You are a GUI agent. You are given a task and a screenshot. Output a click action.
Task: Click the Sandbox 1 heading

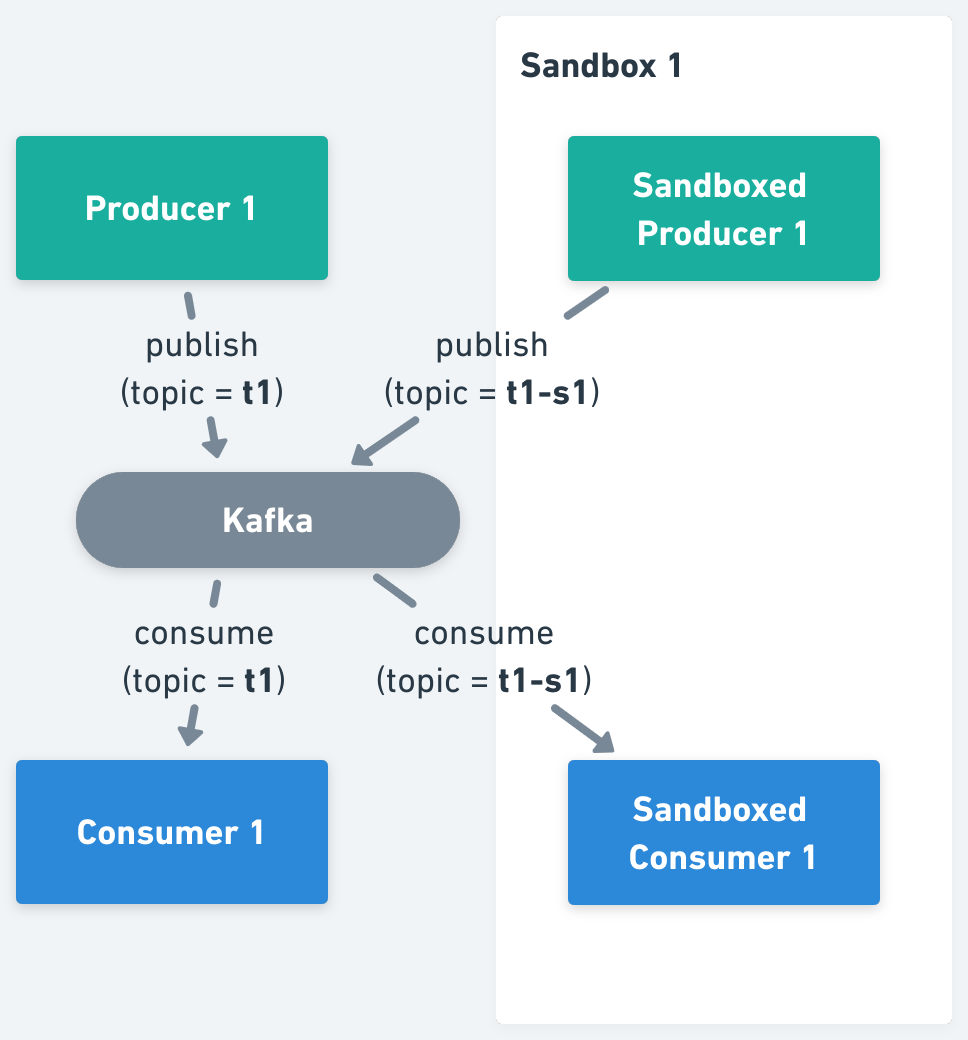[601, 66]
